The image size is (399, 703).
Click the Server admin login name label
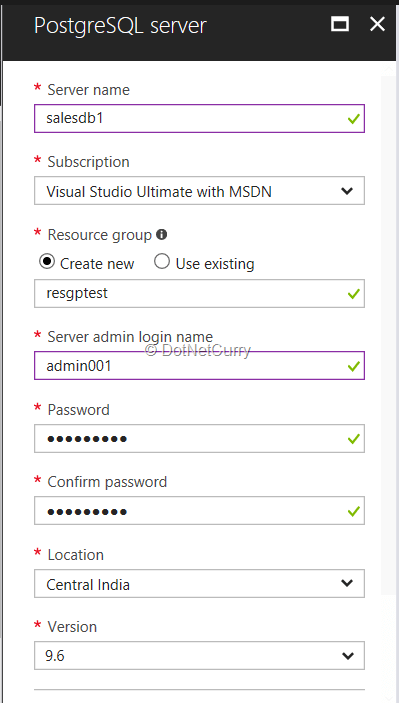[x=130, y=337]
